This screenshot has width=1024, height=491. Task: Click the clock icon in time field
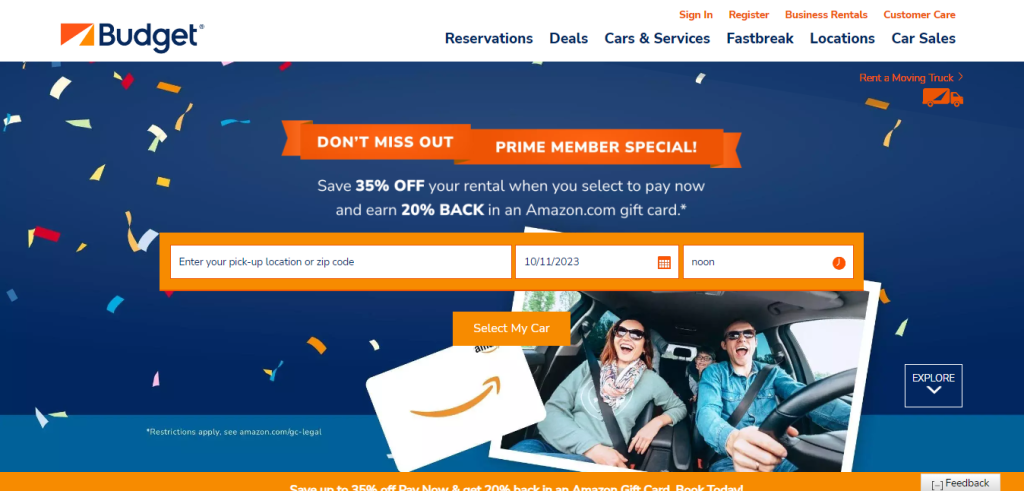tap(839, 262)
